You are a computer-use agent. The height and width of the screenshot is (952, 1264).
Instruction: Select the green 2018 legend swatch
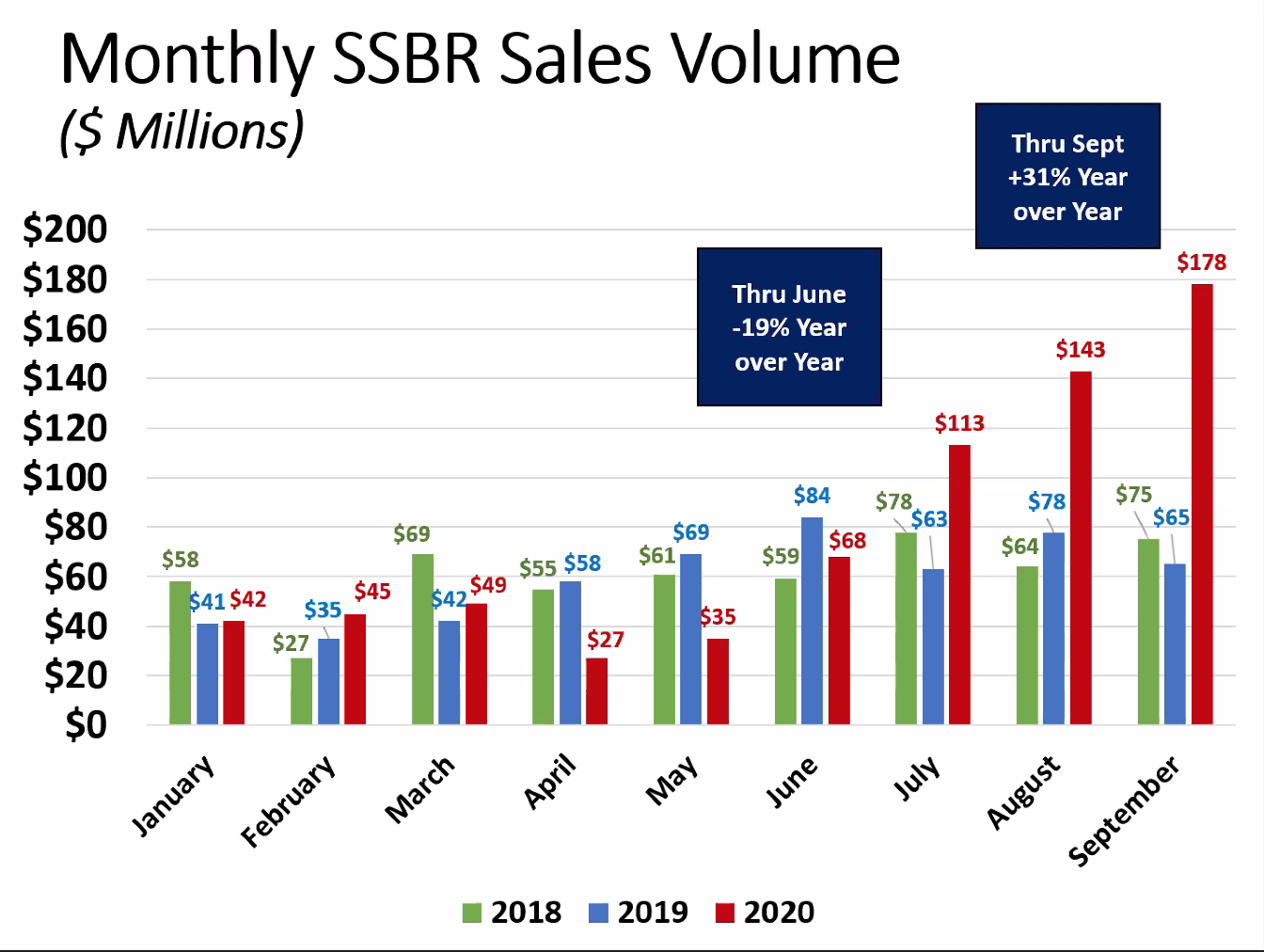471,912
